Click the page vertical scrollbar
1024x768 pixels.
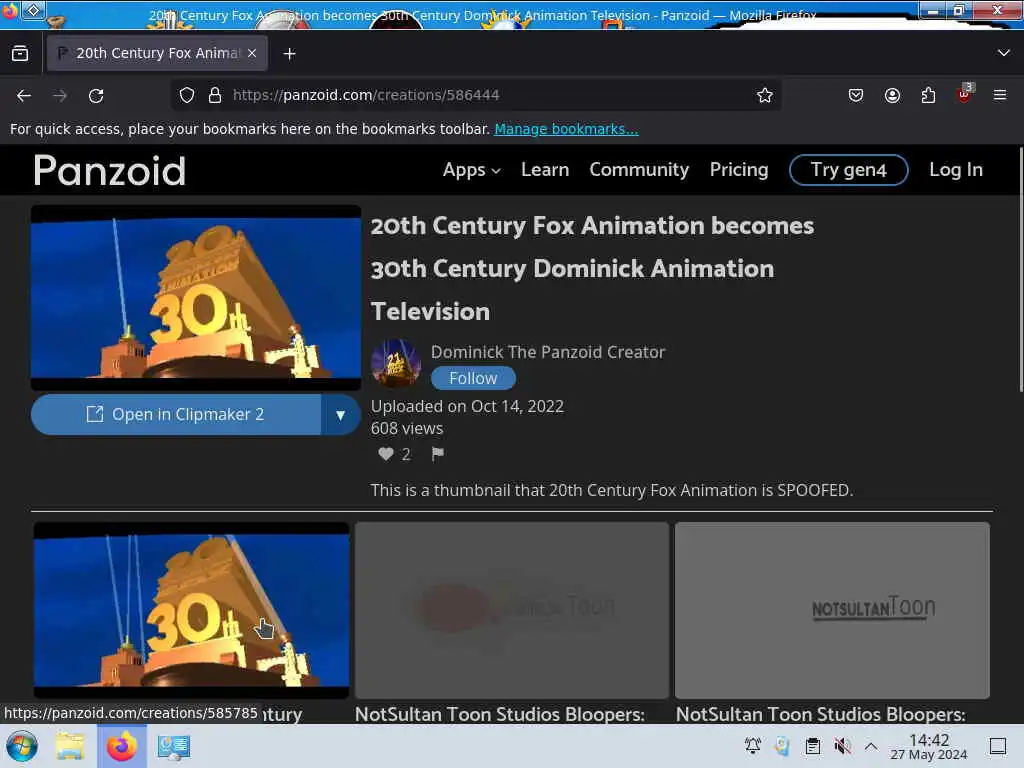click(x=1020, y=270)
